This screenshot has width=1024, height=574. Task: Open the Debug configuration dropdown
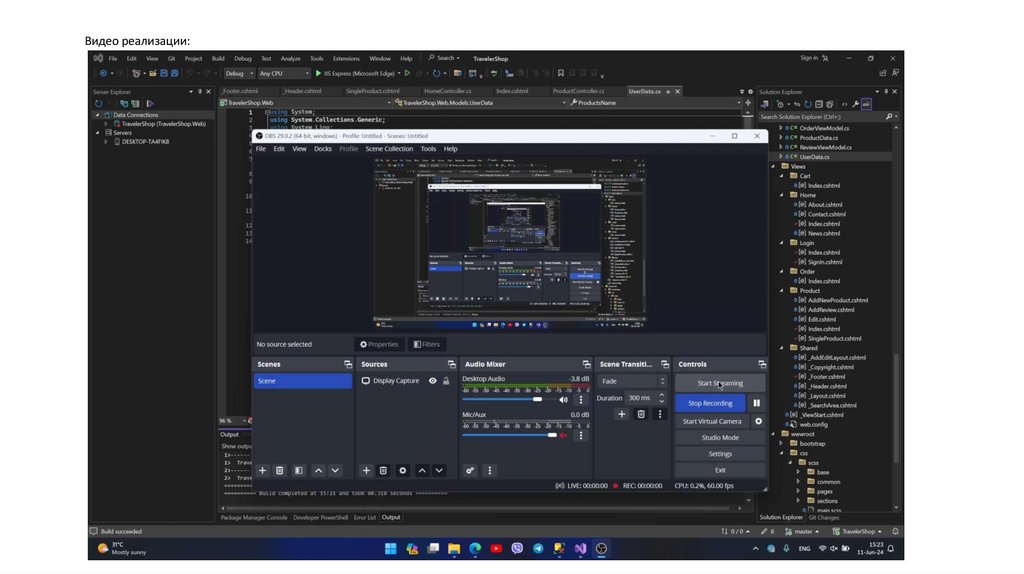[x=238, y=73]
